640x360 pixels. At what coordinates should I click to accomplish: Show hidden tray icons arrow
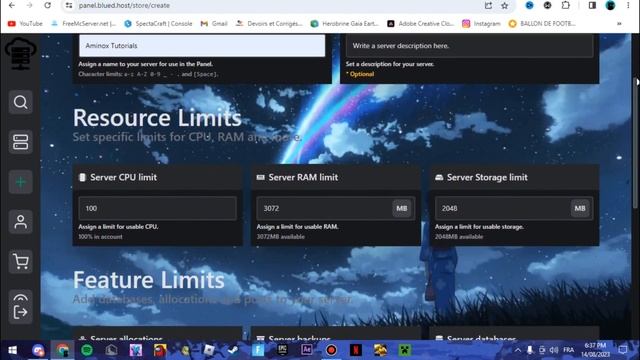(518, 350)
